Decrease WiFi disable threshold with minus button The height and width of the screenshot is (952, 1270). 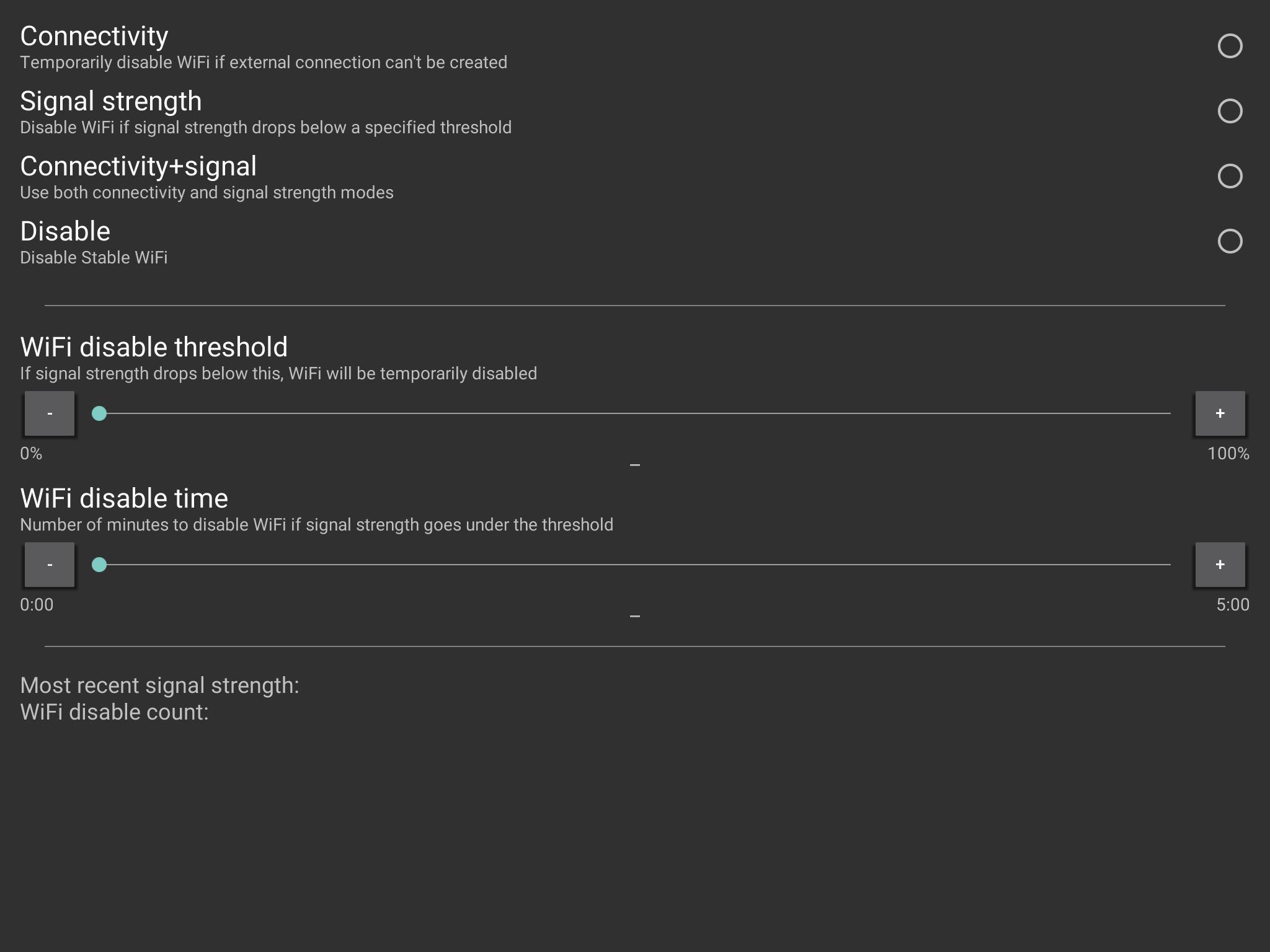pos(50,413)
